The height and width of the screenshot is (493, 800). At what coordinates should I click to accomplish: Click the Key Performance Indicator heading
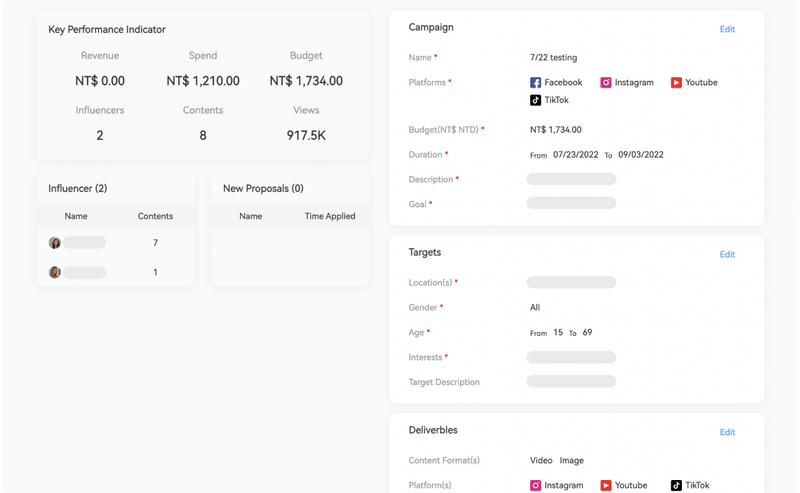tap(107, 30)
